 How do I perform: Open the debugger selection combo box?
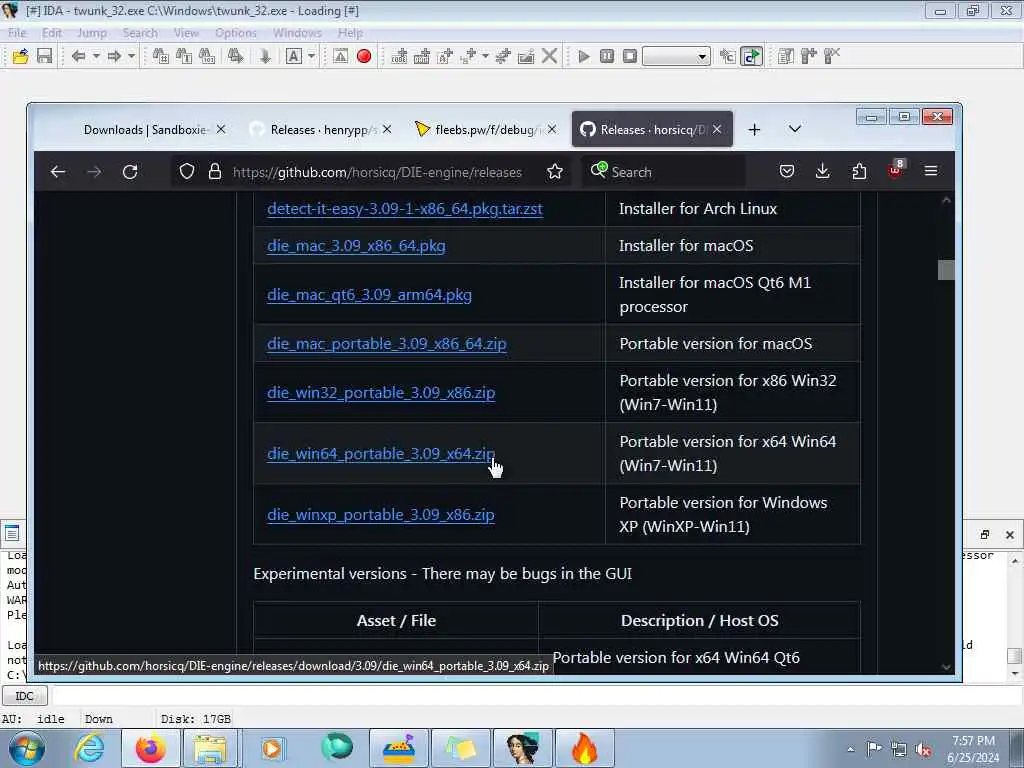tap(676, 56)
